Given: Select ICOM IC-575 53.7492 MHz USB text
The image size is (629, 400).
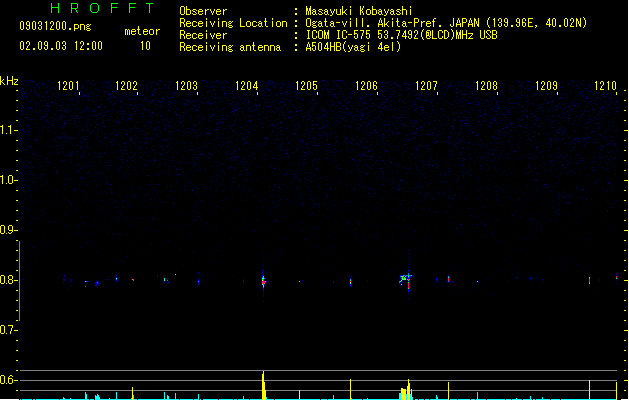Looking at the screenshot, I should tap(402, 35).
